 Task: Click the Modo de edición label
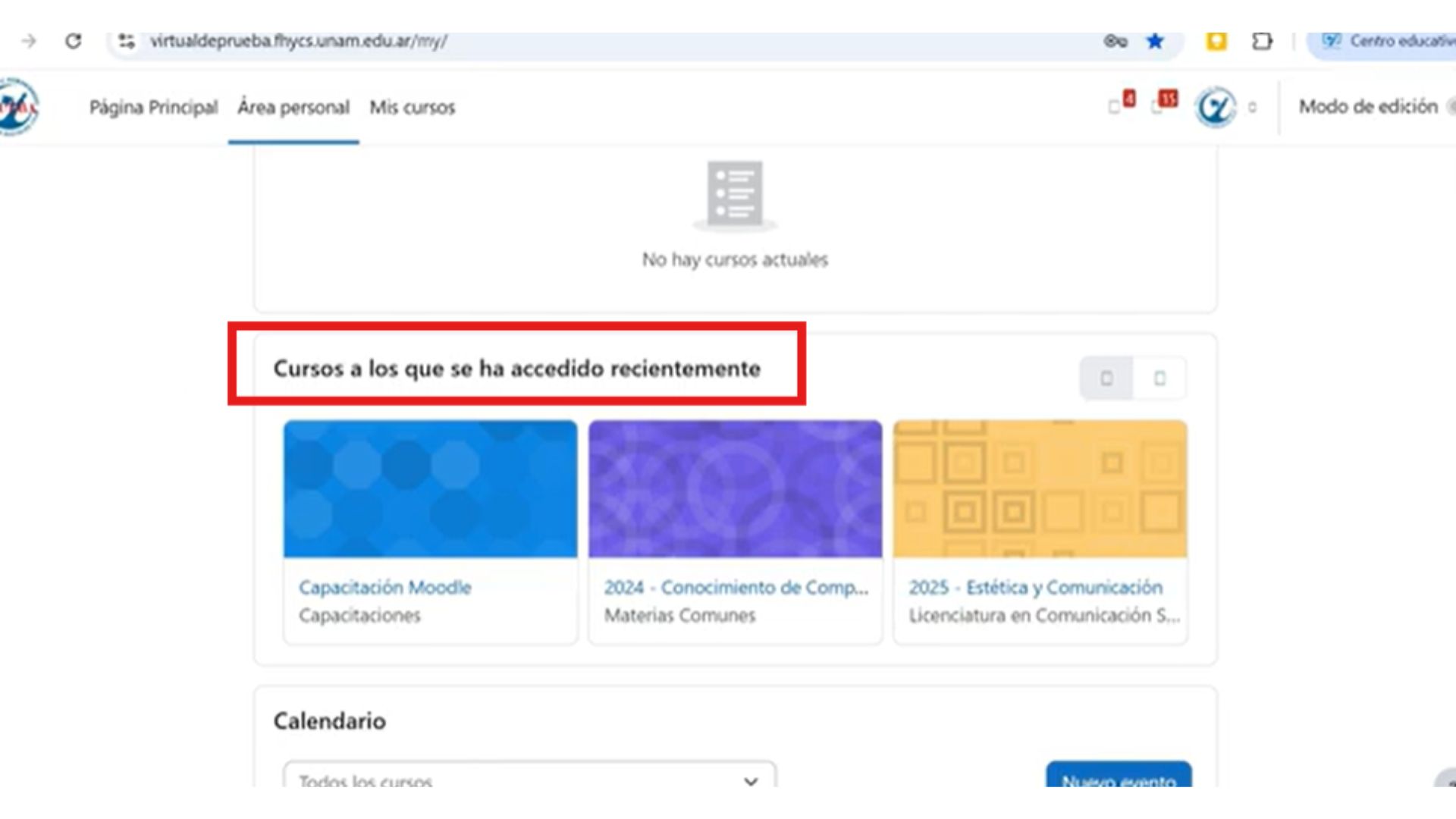(1368, 107)
